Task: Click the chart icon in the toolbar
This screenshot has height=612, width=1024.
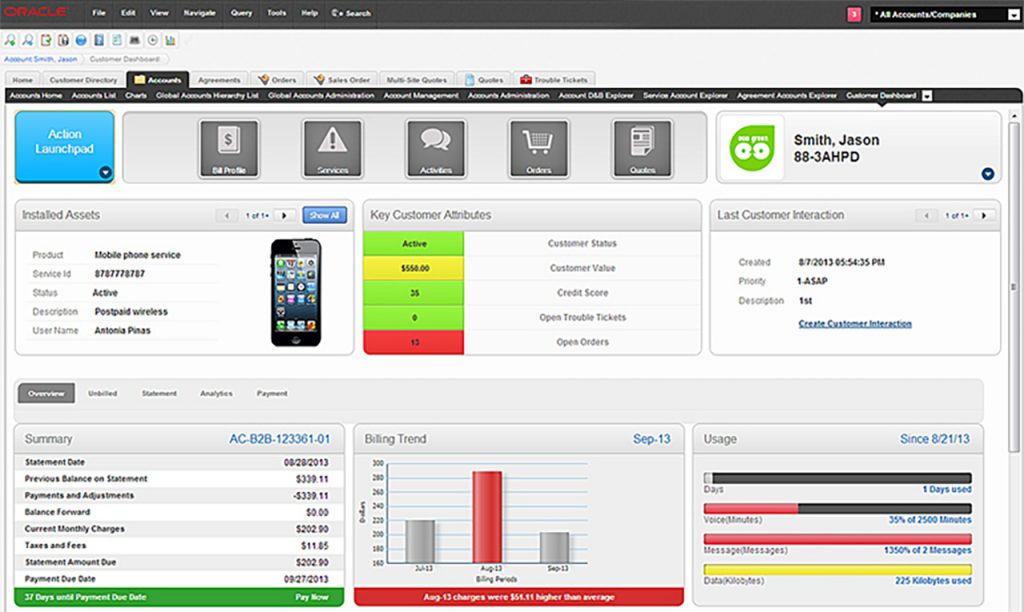Action: click(x=170, y=40)
